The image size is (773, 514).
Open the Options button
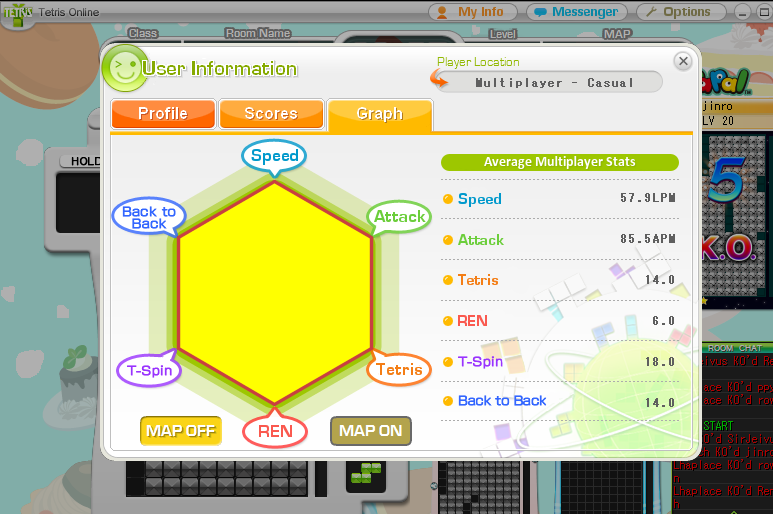tap(681, 12)
